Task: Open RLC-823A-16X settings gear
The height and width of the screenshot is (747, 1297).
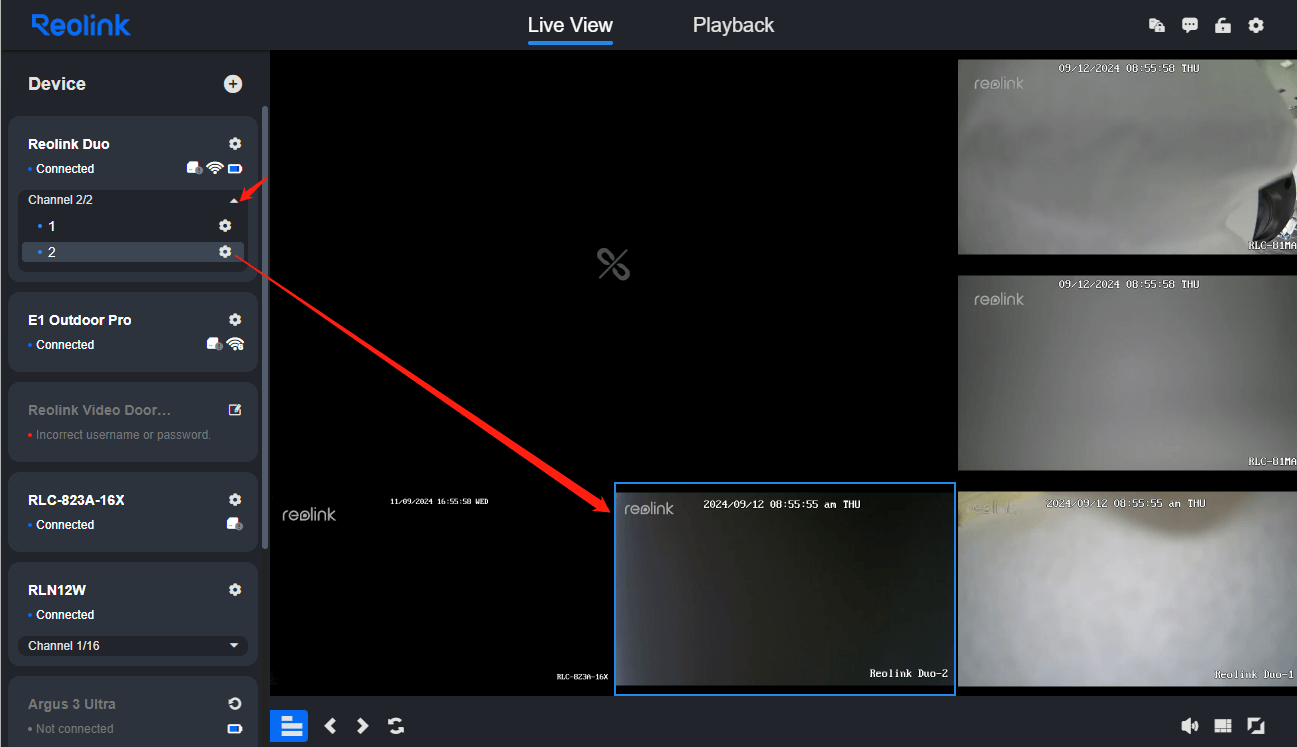Action: tap(235, 500)
